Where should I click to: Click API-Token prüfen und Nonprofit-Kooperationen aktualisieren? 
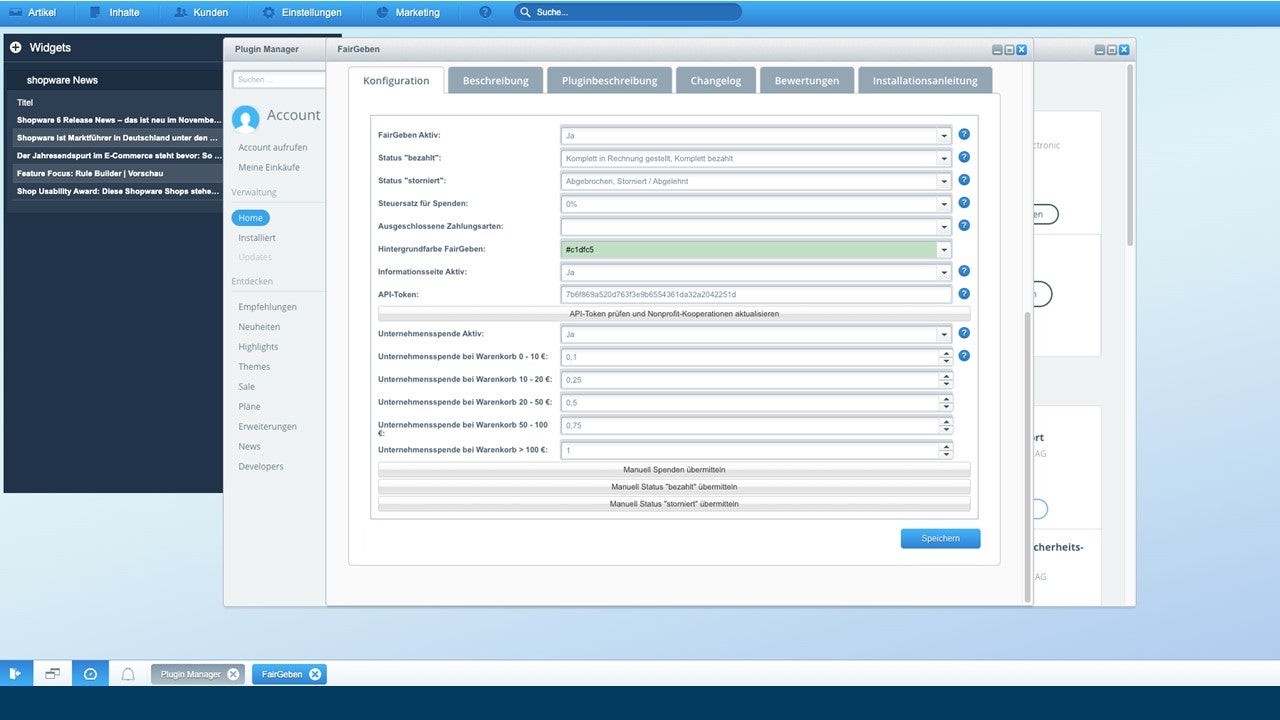click(674, 314)
